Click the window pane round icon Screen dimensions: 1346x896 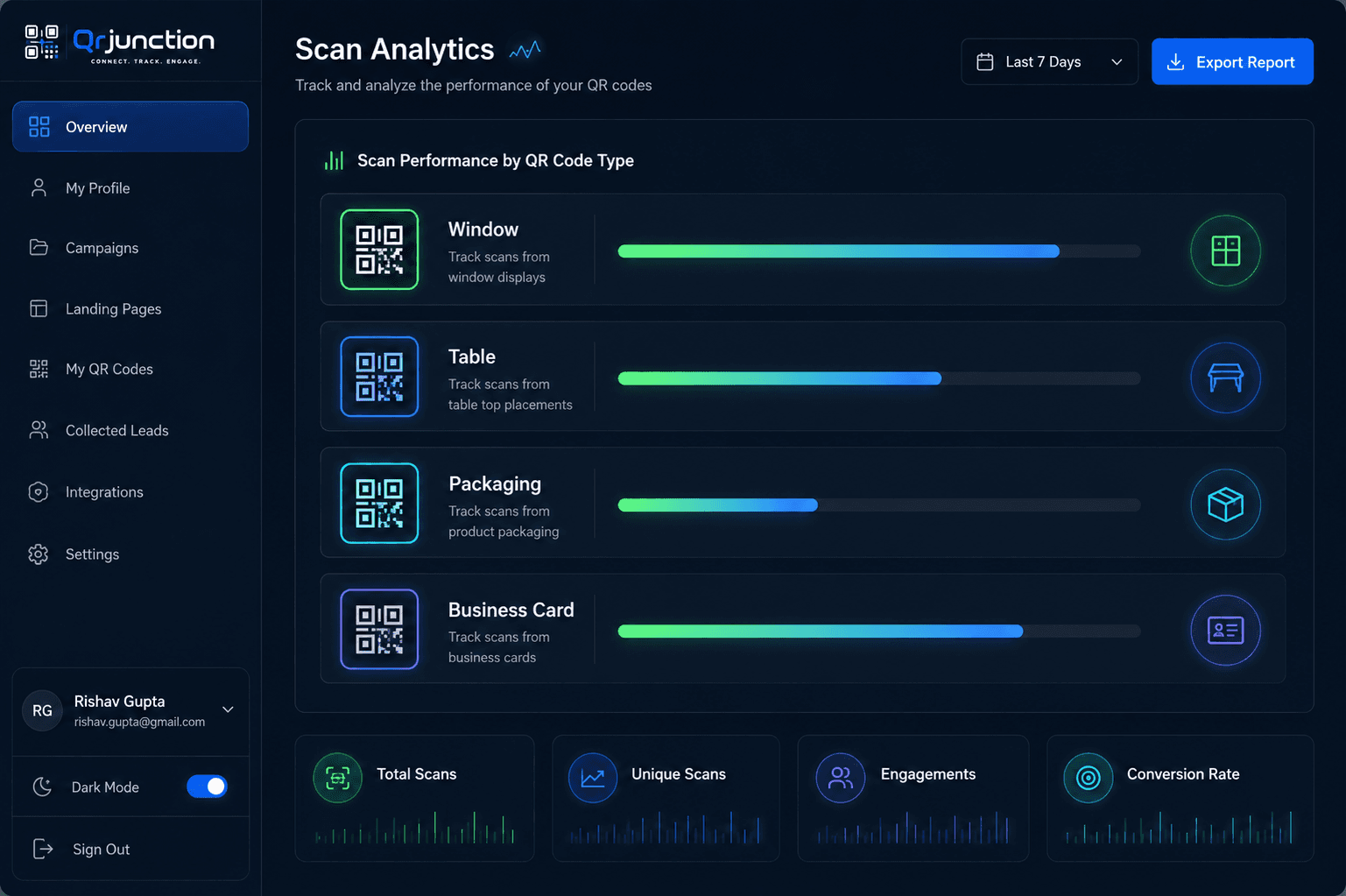[x=1225, y=250]
